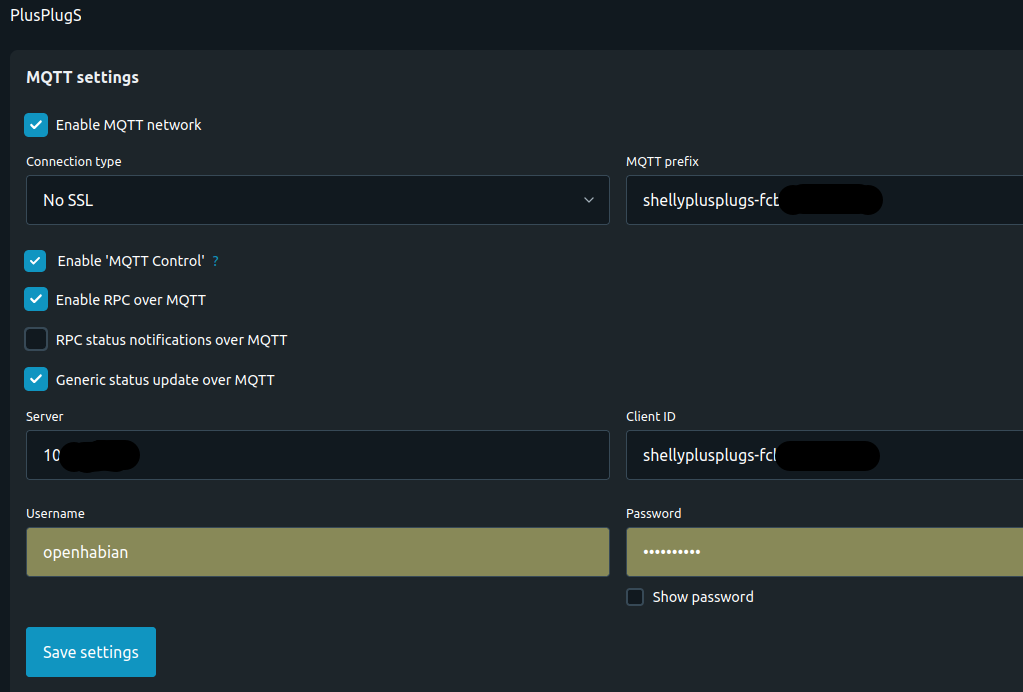Viewport: 1023px width, 692px height.
Task: Click the checkmark of Enable MQTT network
Action: coord(36,124)
